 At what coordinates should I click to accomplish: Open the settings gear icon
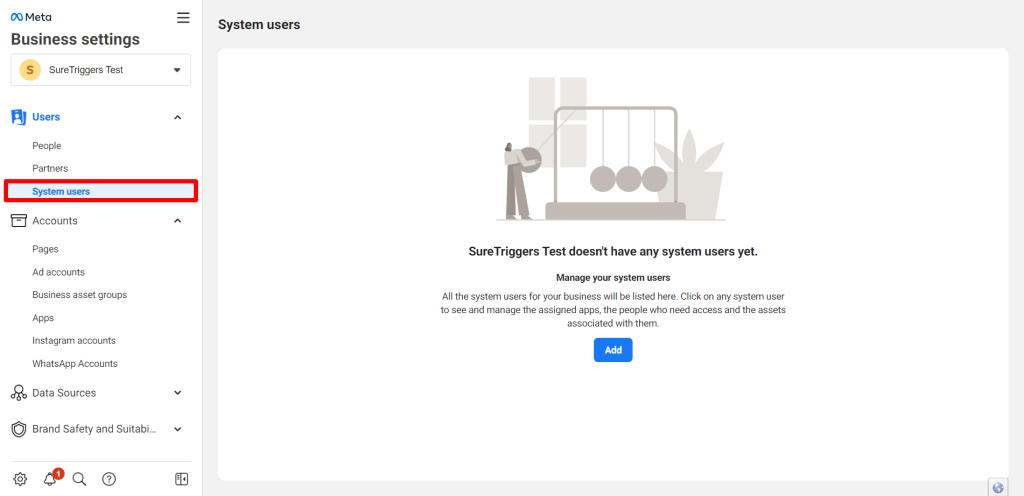tap(20, 479)
